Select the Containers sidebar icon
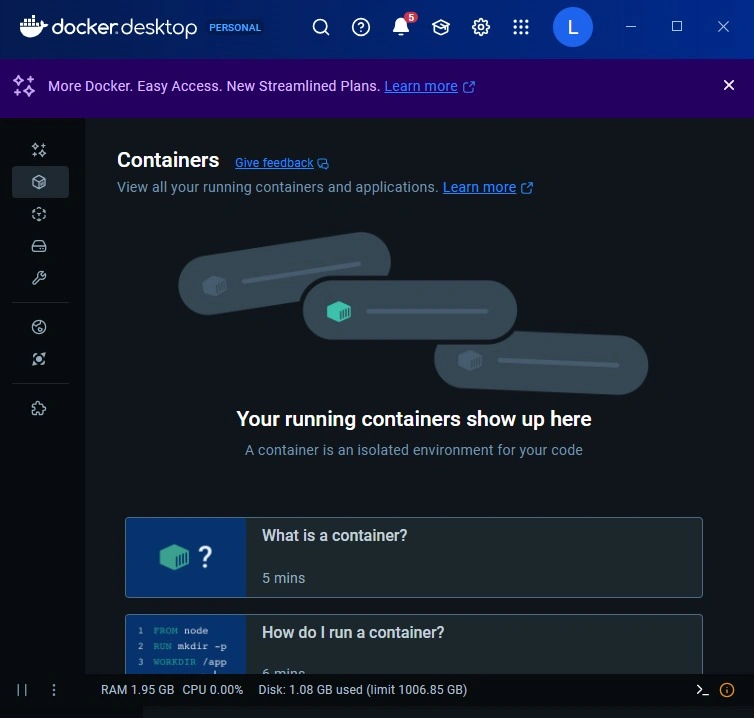 pyautogui.click(x=40, y=182)
